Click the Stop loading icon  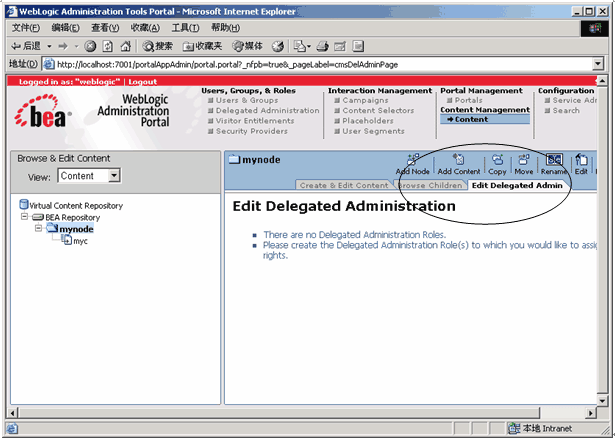click(x=90, y=46)
